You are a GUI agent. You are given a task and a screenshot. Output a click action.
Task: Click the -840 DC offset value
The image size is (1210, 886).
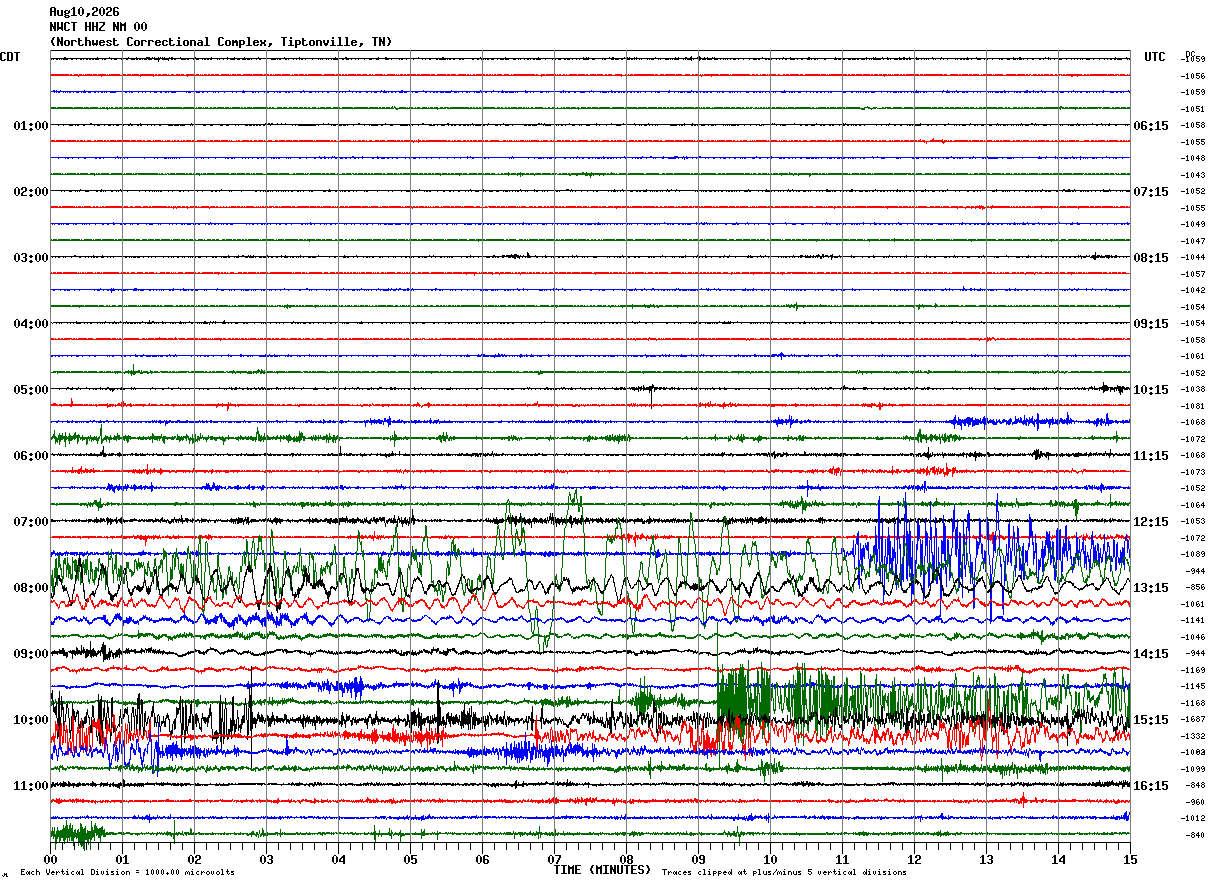pyautogui.click(x=1195, y=835)
